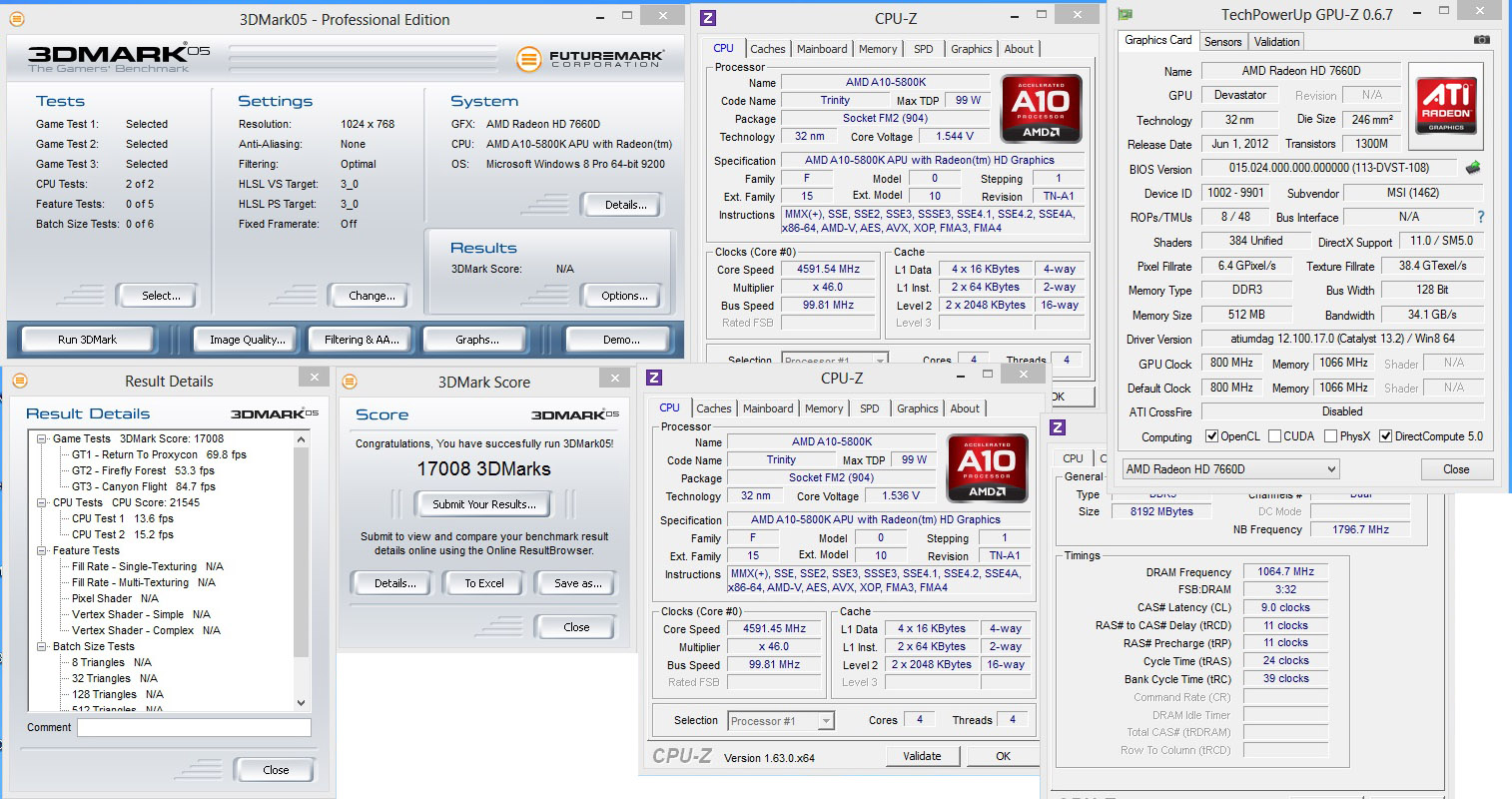Click the orange 3DMark05 title bar icon
Image resolution: width=1512 pixels, height=799 pixels.
16,19
